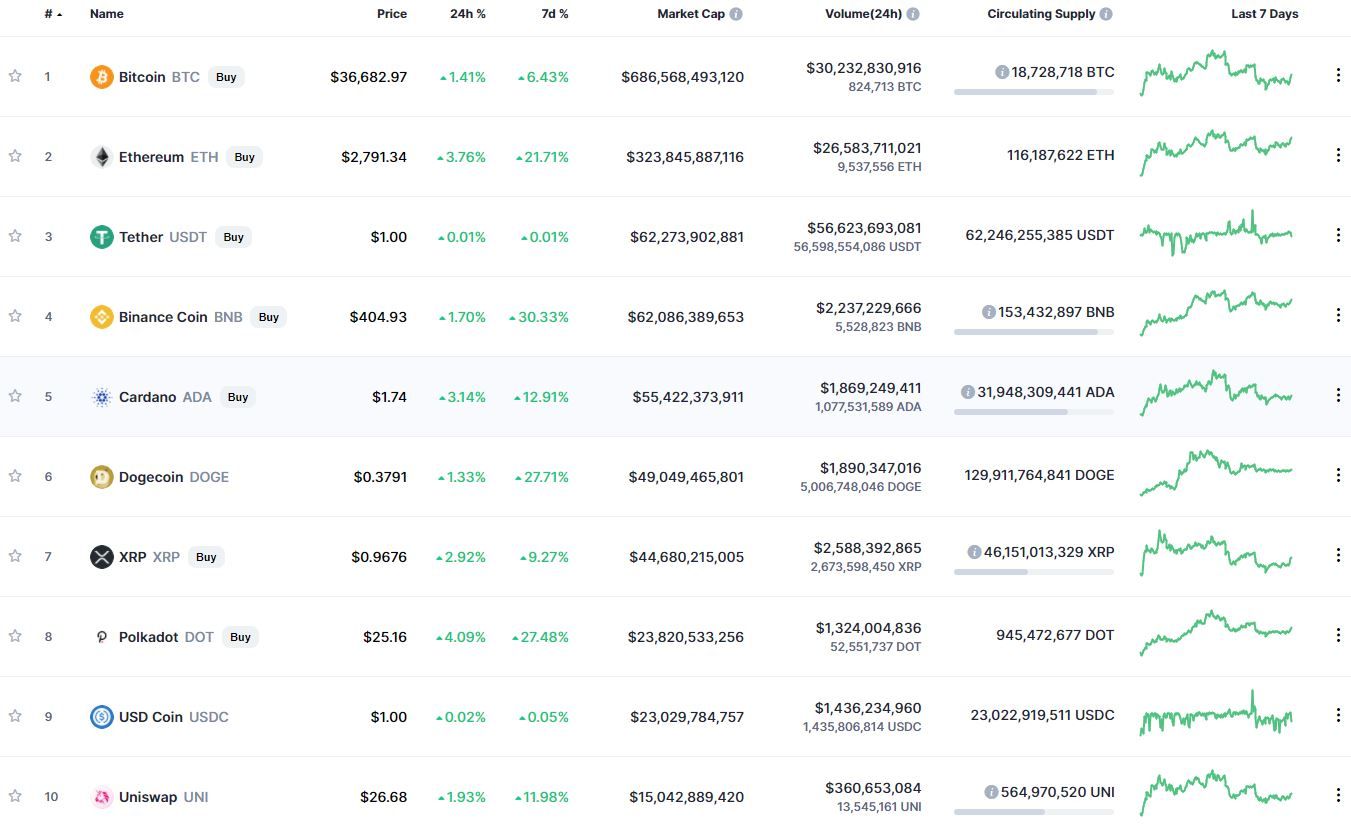Click the Bitcoin logo icon

102,77
